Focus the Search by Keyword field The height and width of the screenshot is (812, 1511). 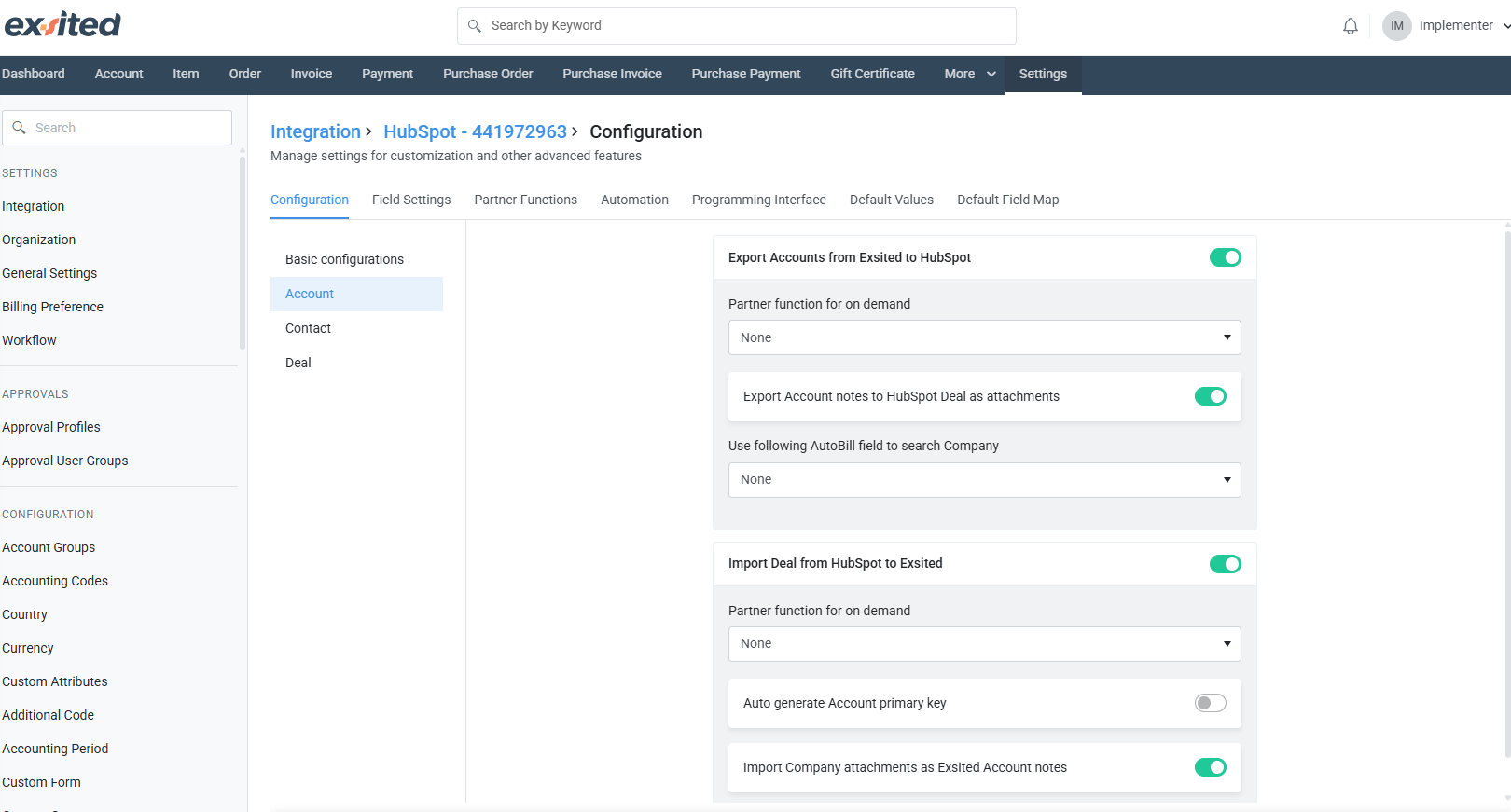(x=736, y=26)
